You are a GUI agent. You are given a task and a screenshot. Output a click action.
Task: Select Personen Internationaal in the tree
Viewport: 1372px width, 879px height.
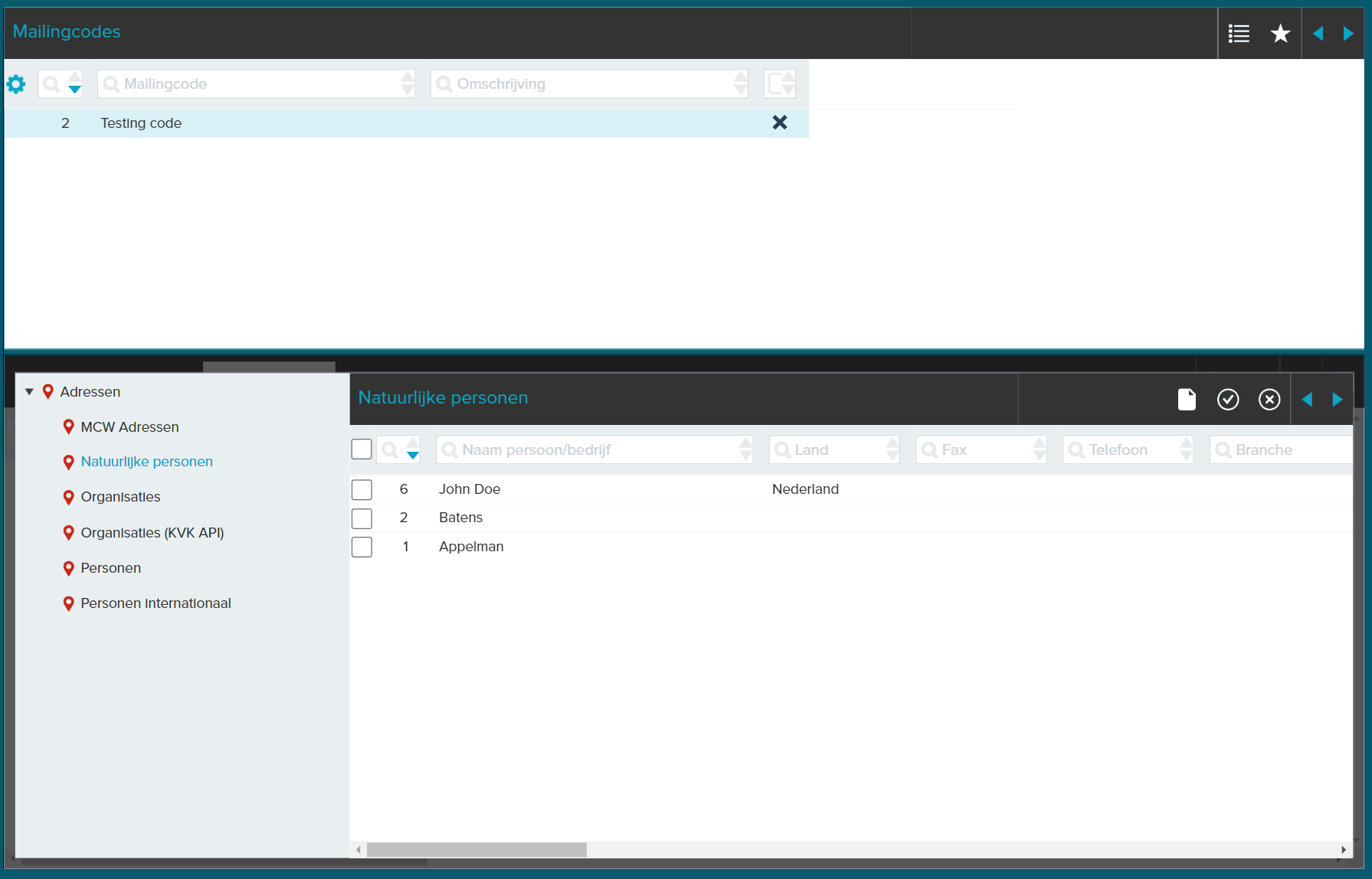pos(156,603)
